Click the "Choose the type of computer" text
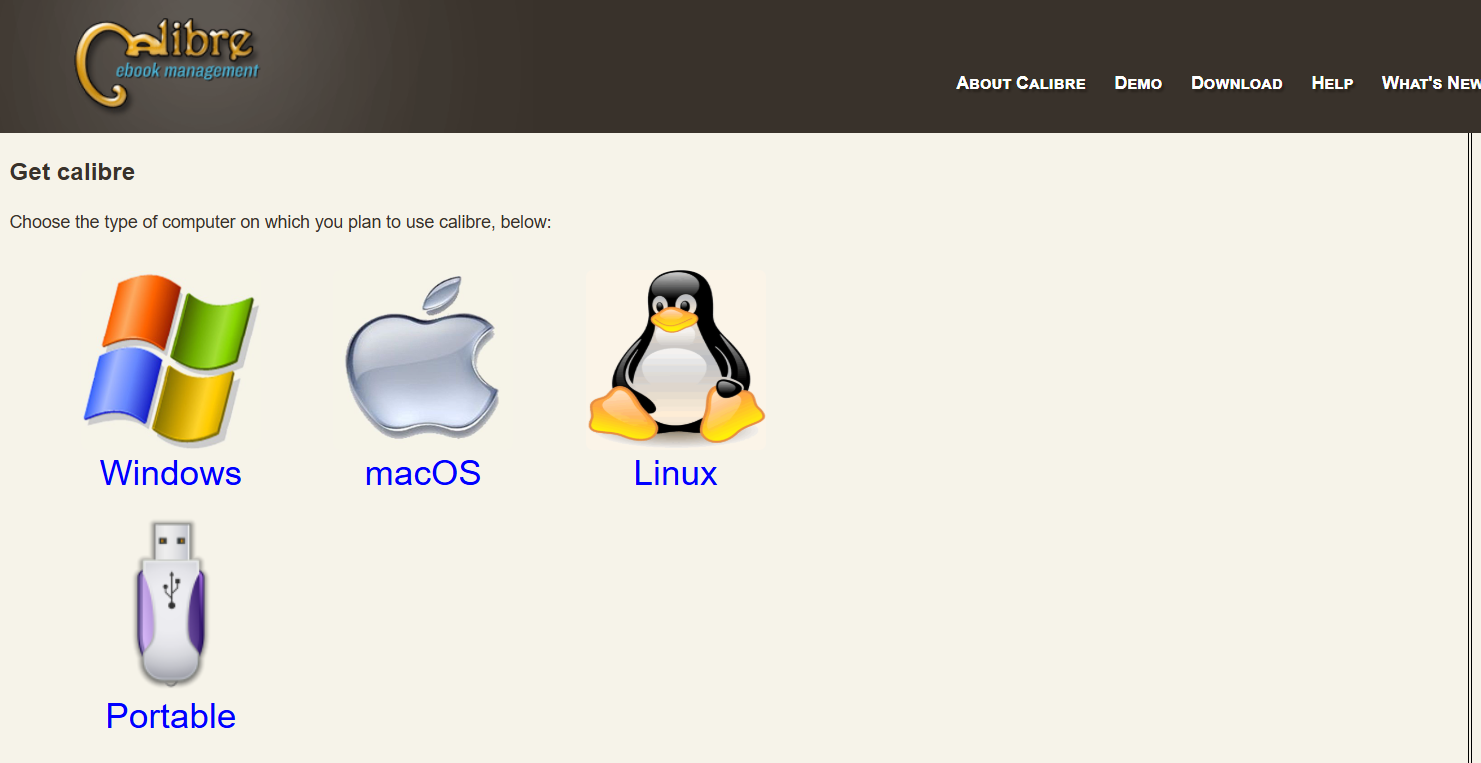This screenshot has height=763, width=1481. [x=281, y=222]
